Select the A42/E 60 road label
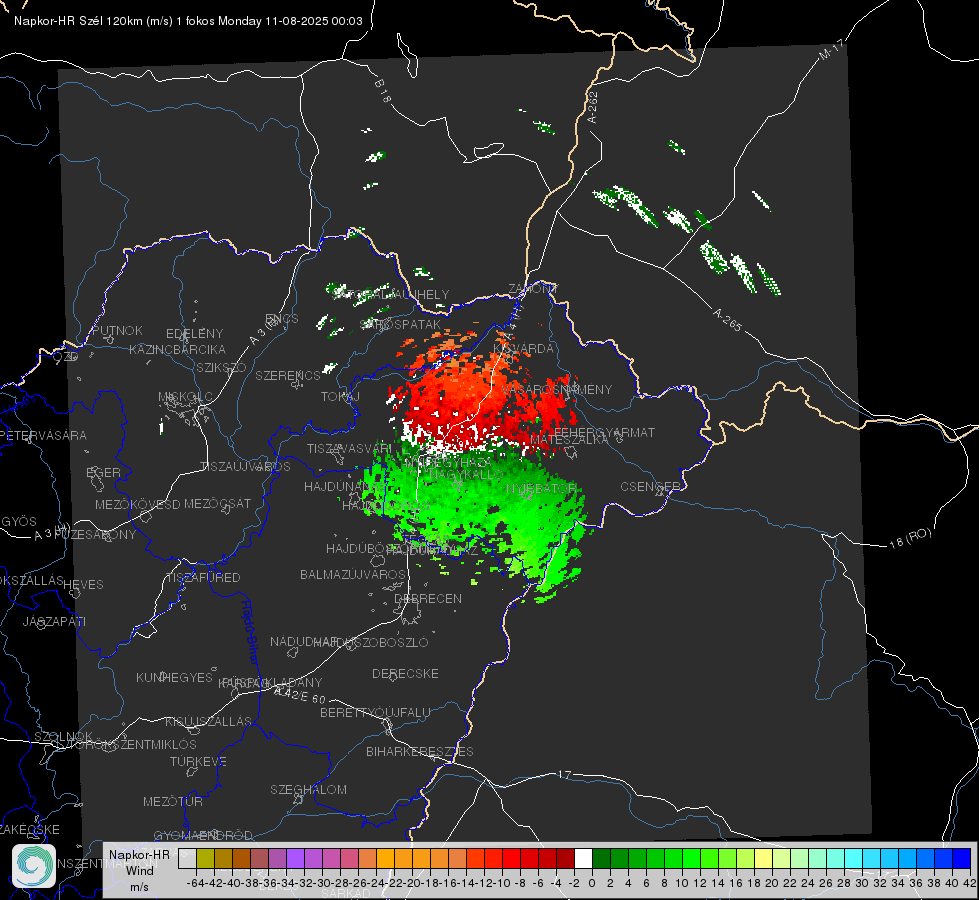 pos(300,695)
